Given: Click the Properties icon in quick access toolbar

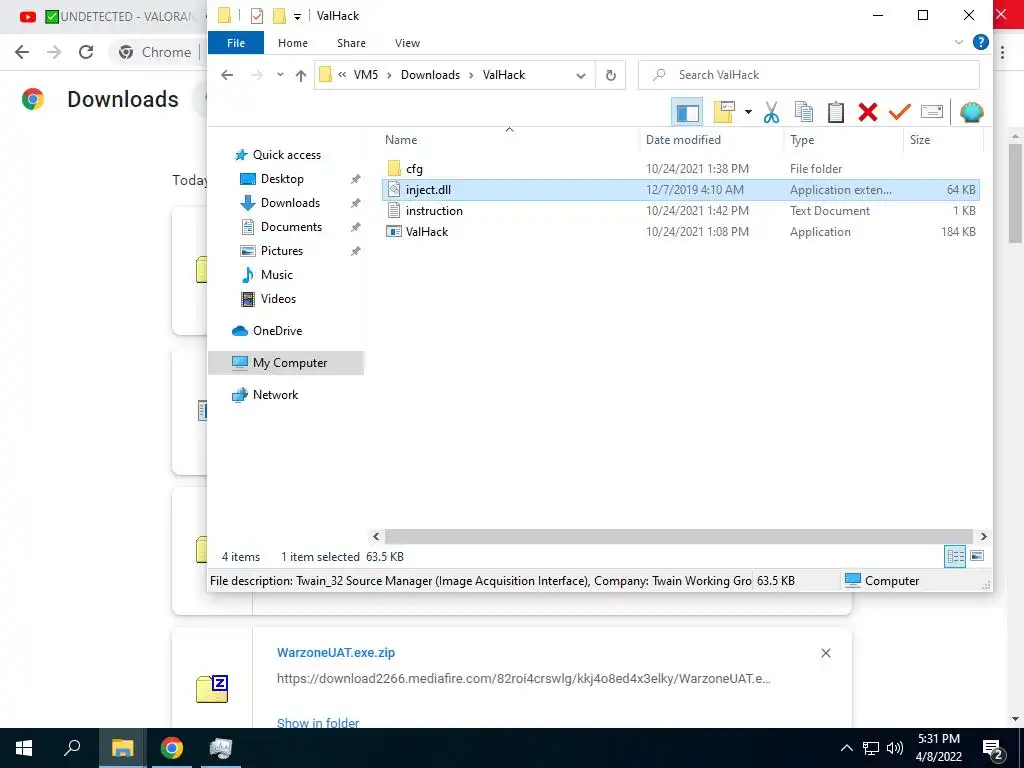Looking at the screenshot, I should 257,16.
